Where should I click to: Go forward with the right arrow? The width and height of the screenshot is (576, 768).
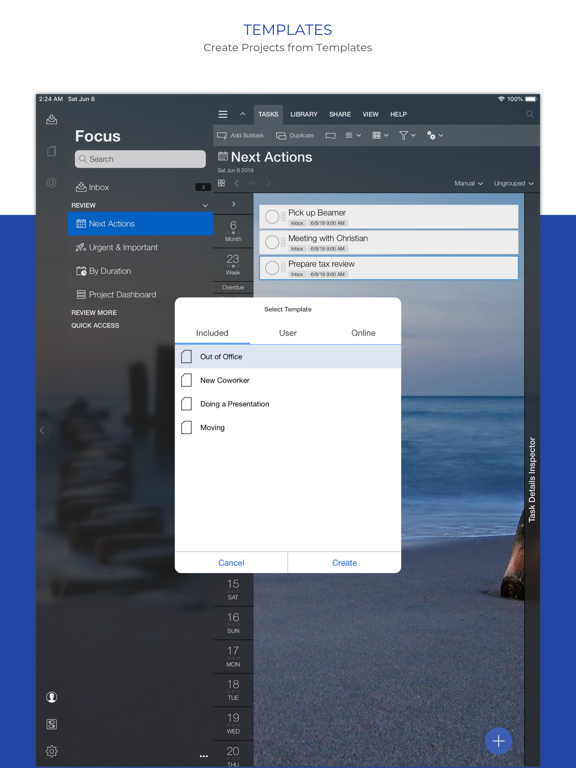click(268, 183)
